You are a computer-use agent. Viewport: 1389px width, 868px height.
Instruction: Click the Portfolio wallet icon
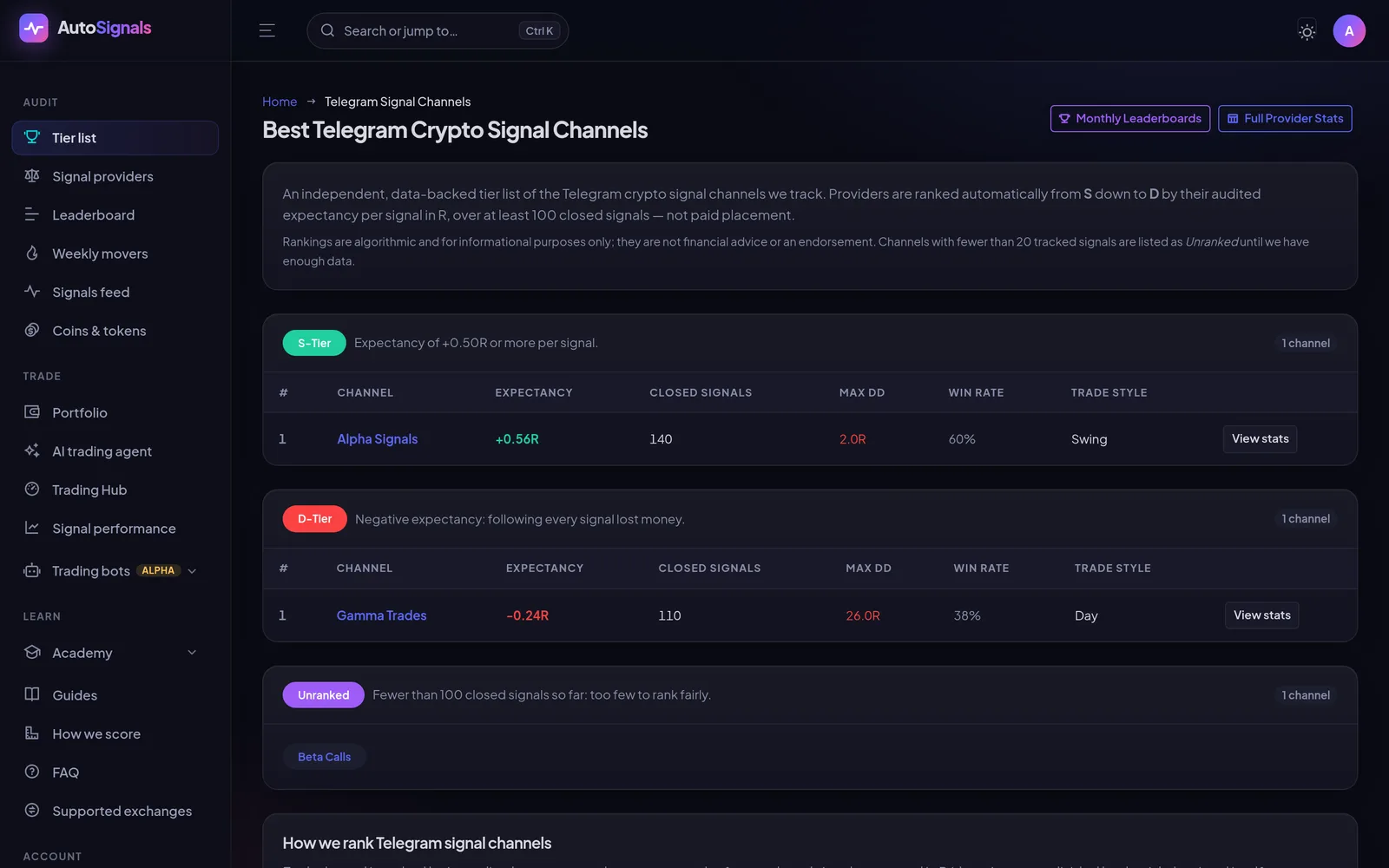point(32,412)
